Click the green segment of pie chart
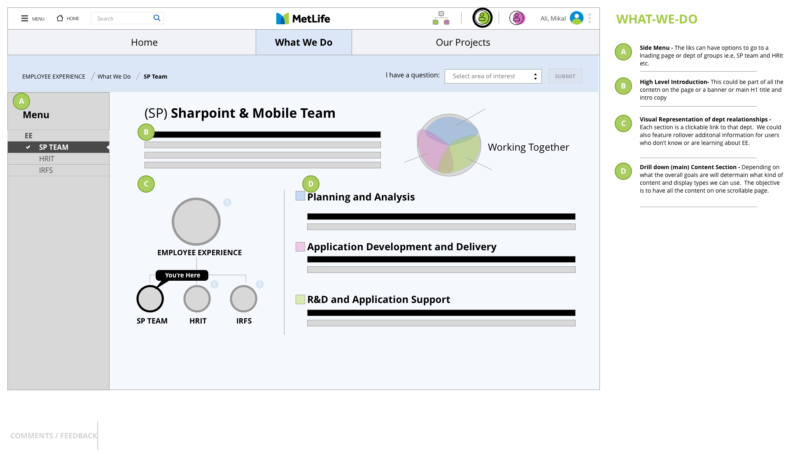800x475 pixels. 466,153
